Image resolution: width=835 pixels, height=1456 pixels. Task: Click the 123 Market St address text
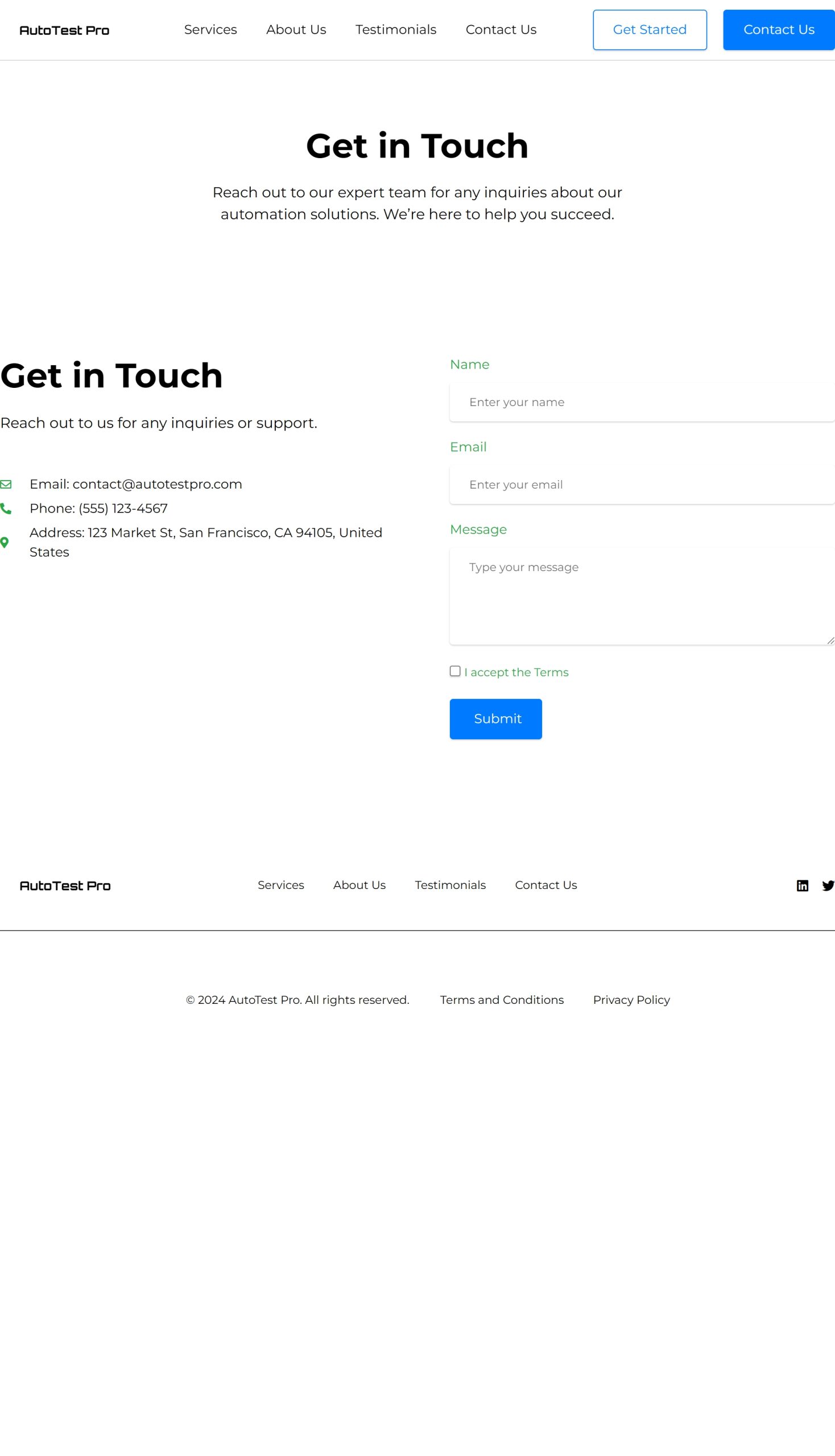tap(206, 542)
